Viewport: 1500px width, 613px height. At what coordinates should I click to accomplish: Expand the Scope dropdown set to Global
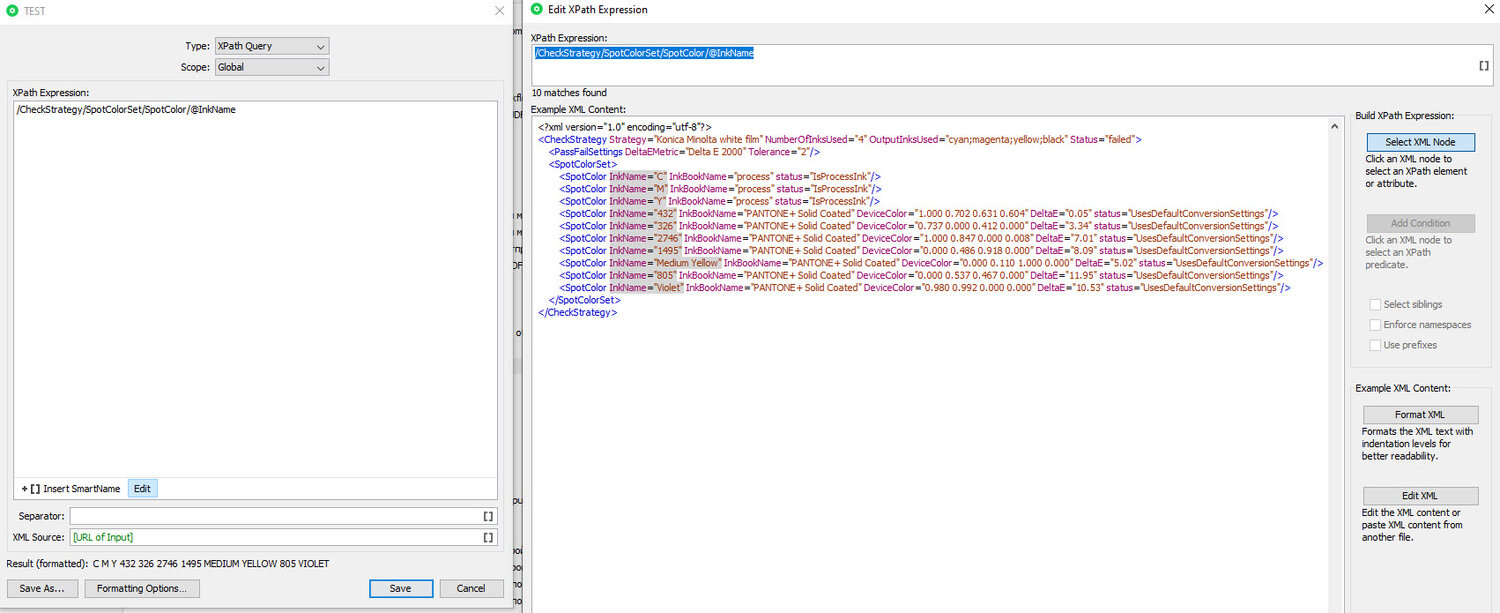[x=271, y=67]
